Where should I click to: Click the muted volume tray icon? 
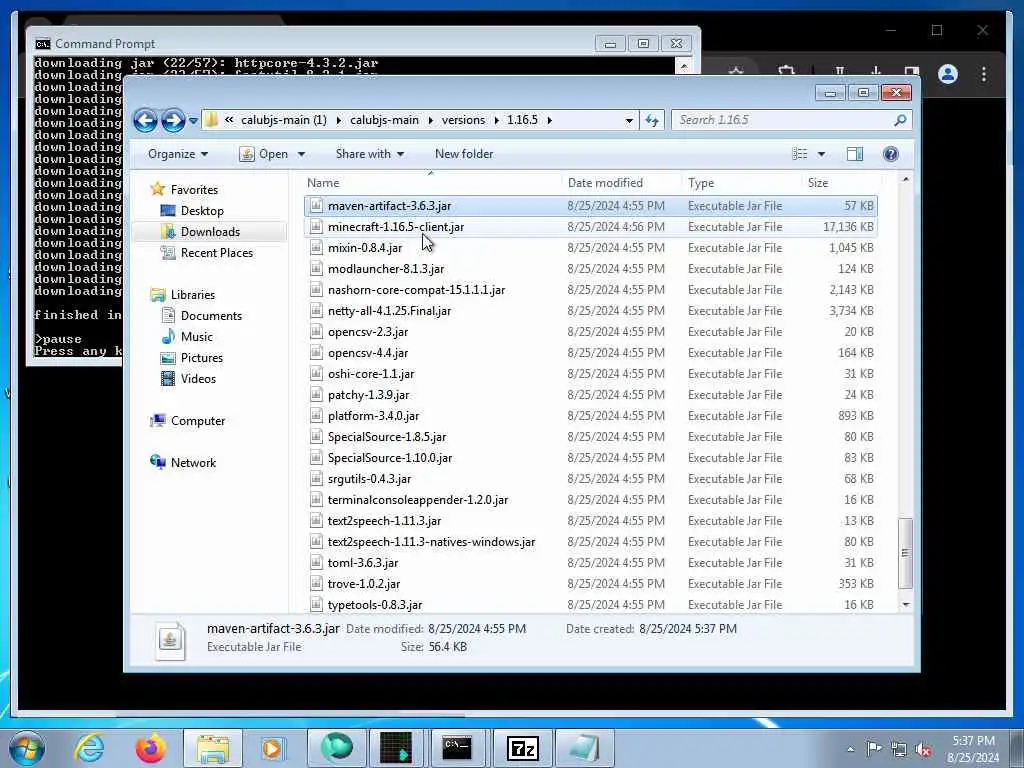click(x=923, y=750)
